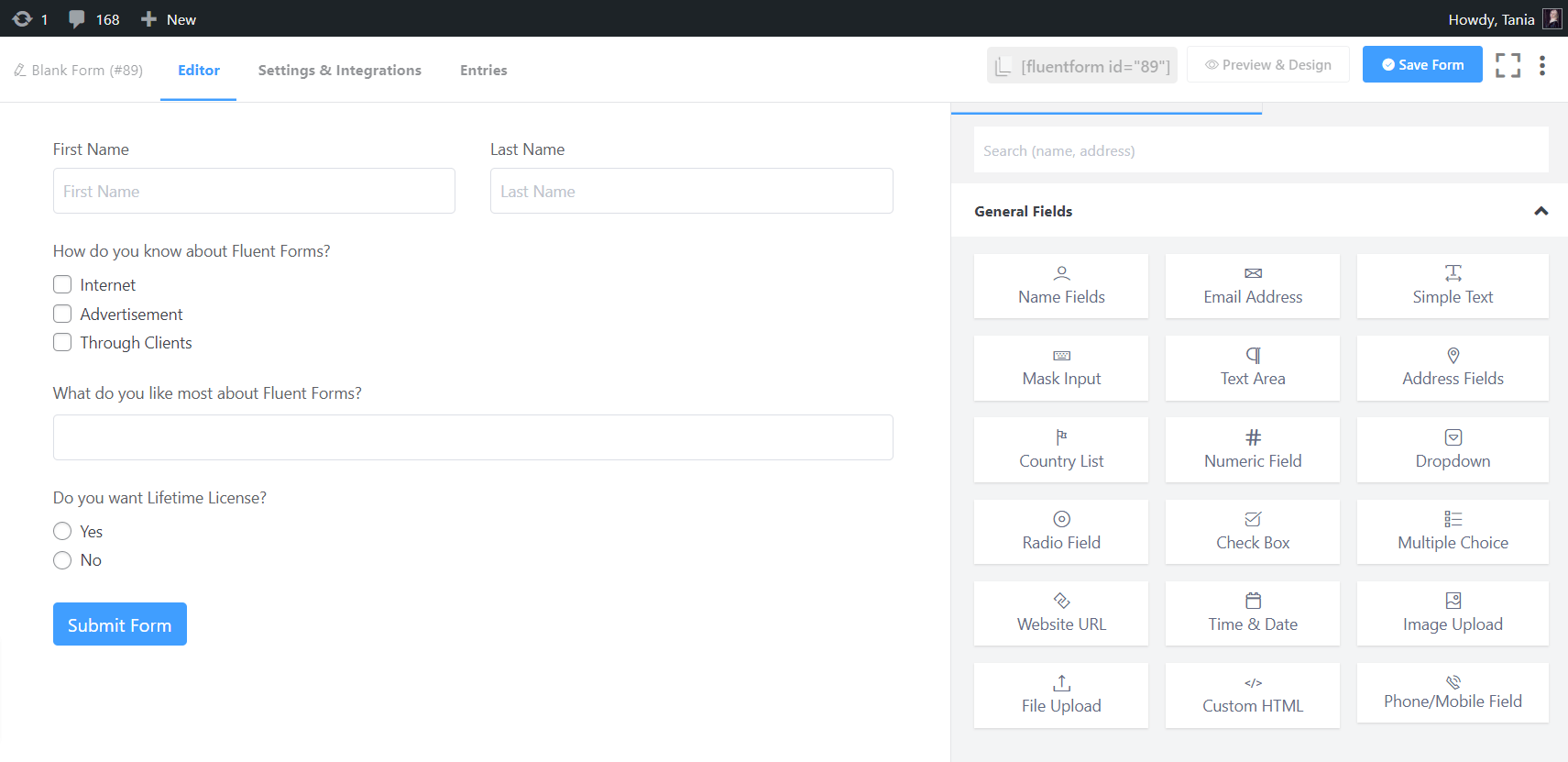Click the New plus icon
1568x762 pixels.
click(148, 18)
